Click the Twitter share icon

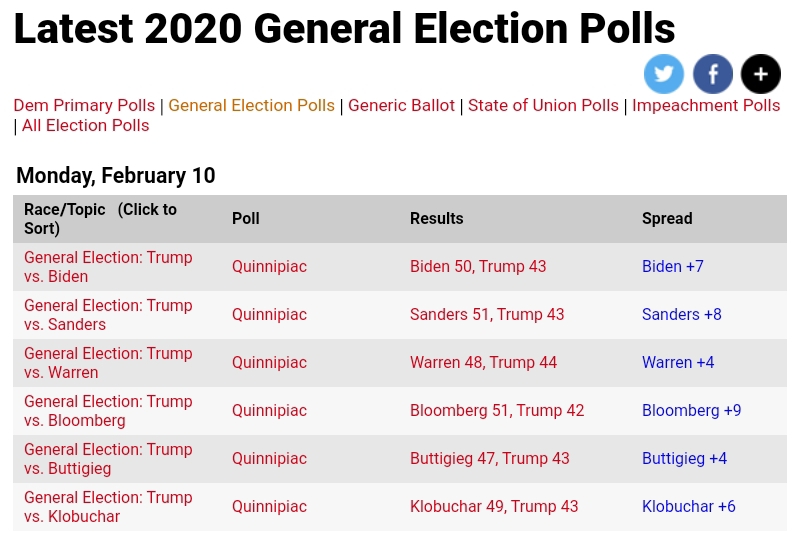[x=664, y=74]
